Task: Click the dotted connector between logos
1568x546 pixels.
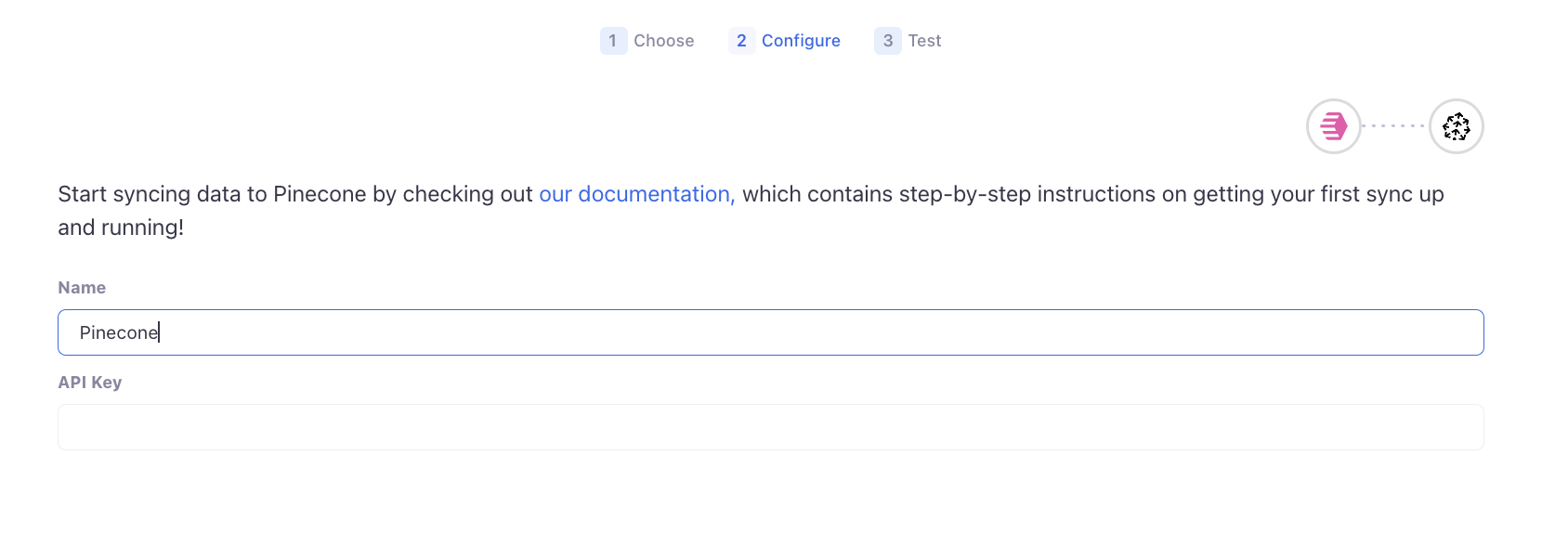Action: tap(1394, 125)
